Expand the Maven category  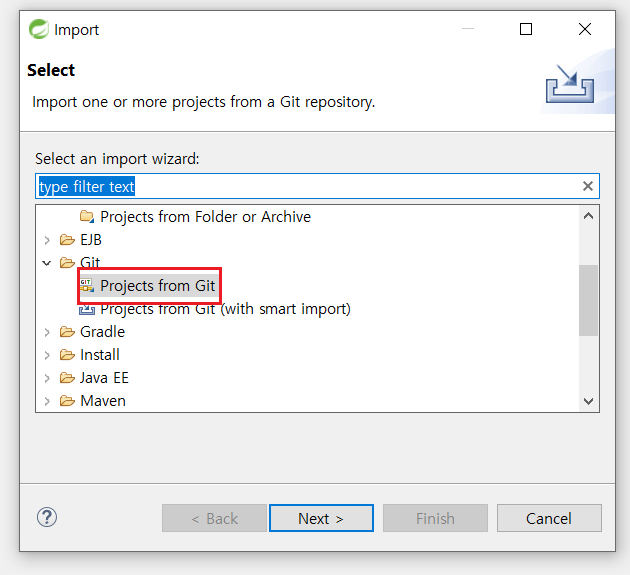coord(47,401)
